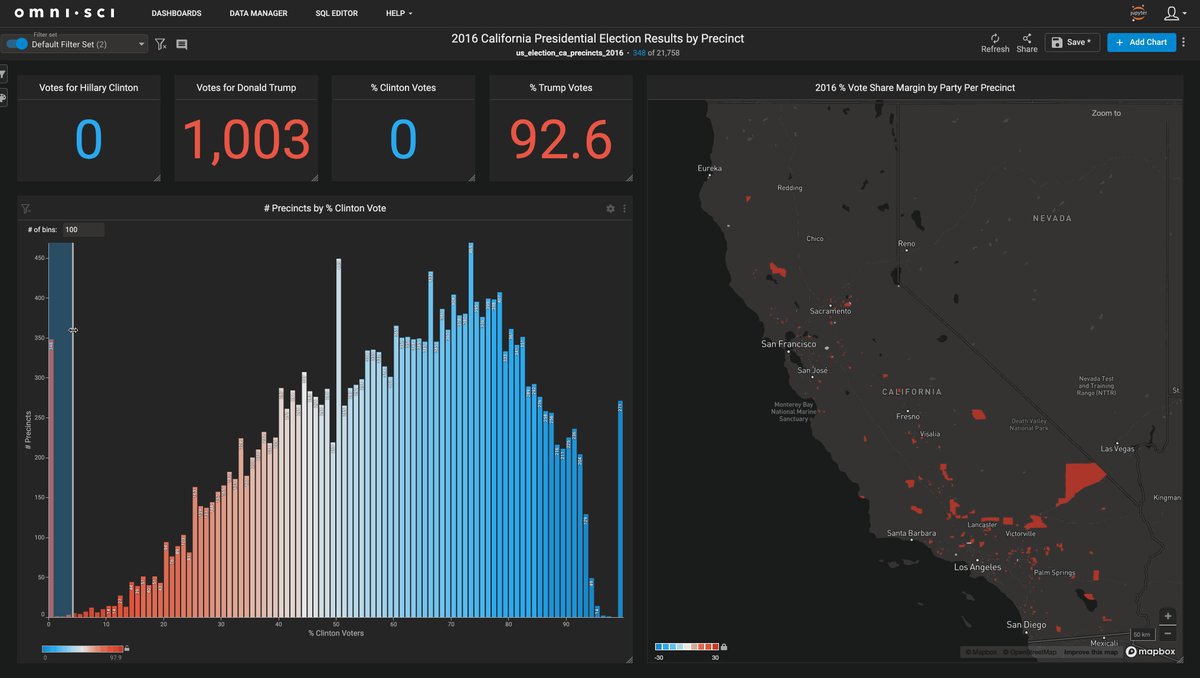Click the clear all filters funnel icon

160,44
